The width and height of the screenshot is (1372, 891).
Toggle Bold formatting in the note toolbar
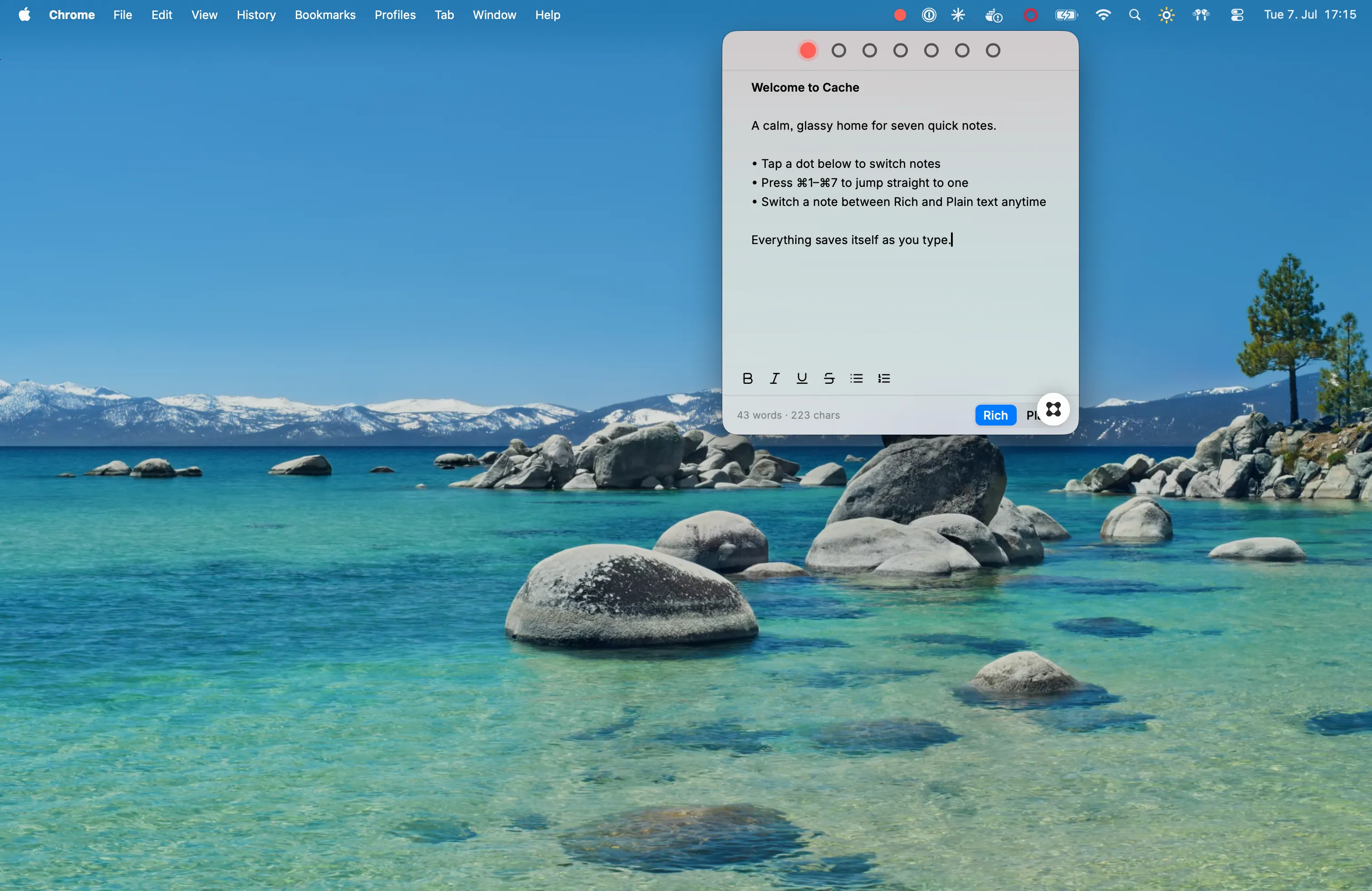[747, 378]
